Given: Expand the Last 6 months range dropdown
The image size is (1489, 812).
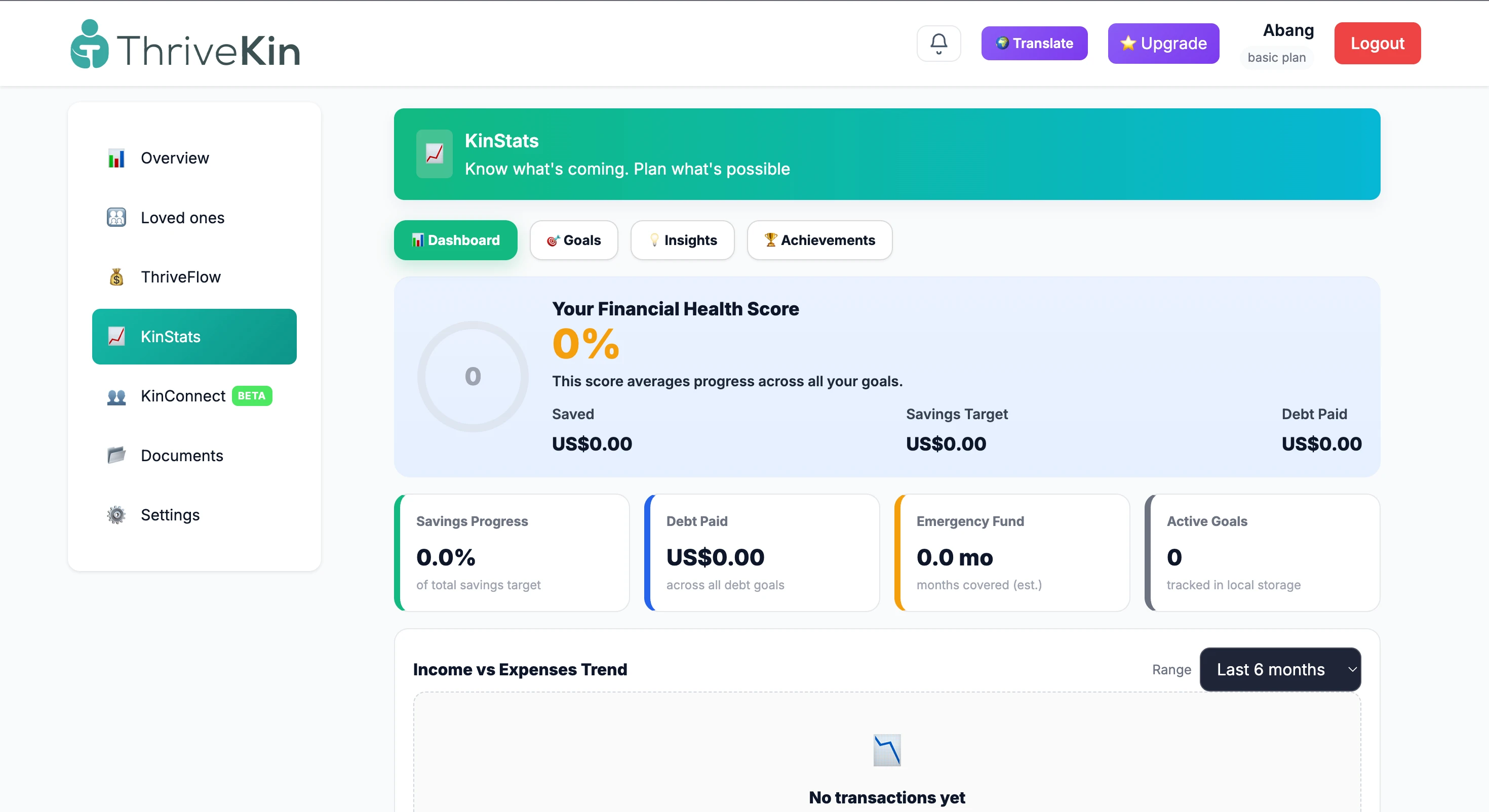Looking at the screenshot, I should coord(1280,669).
